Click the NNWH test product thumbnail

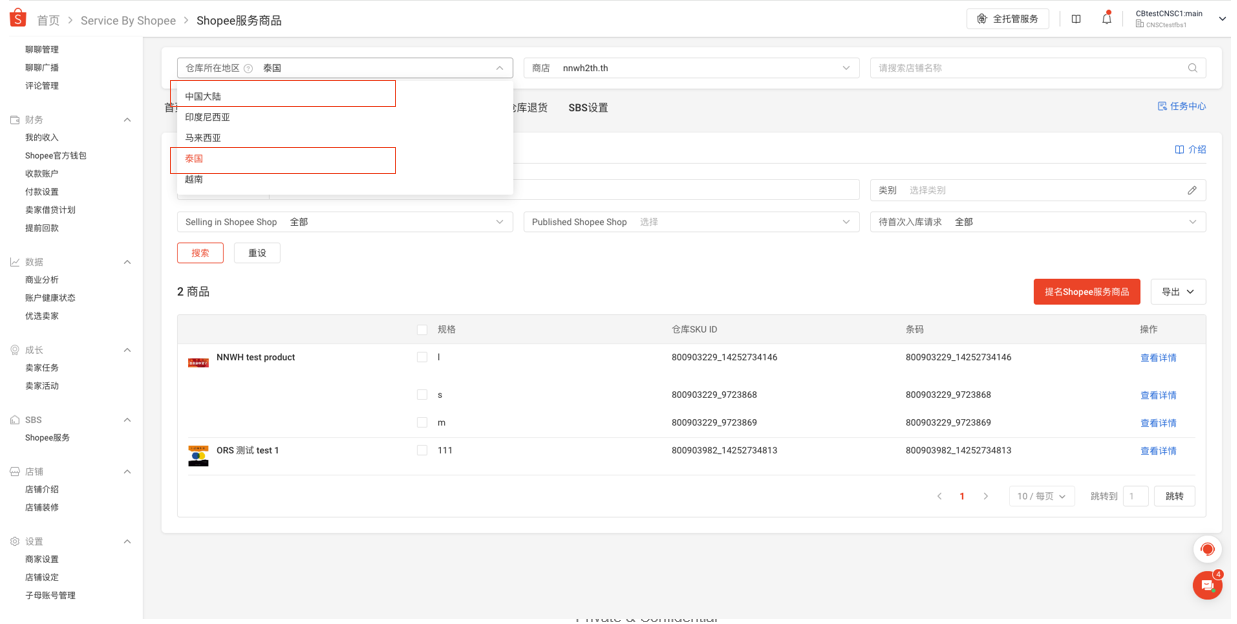click(x=198, y=362)
